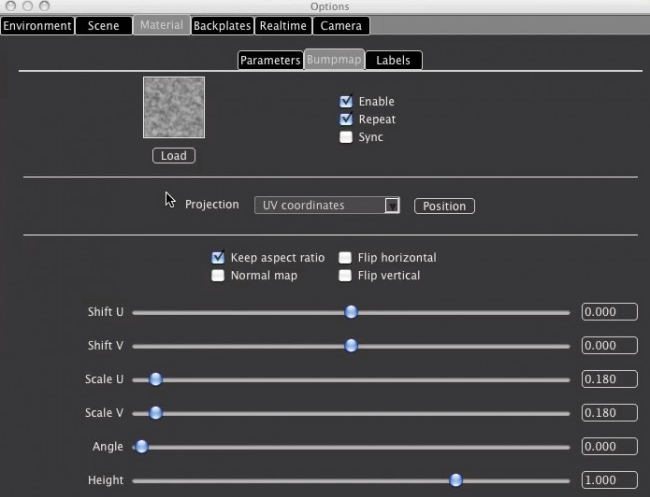Switch to the Backplates tab
The image size is (650, 497).
(221, 25)
